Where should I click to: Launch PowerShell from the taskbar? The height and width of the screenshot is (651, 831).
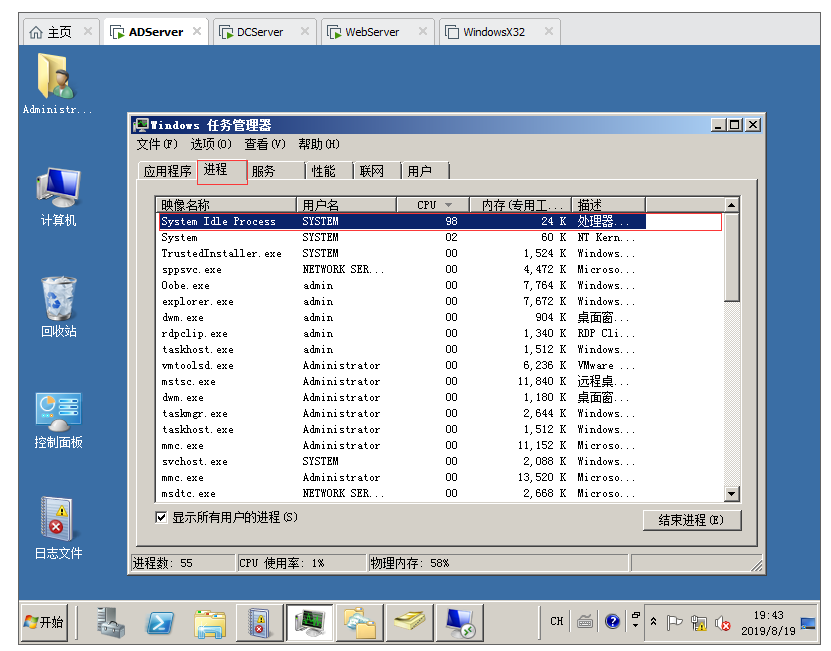[x=161, y=622]
